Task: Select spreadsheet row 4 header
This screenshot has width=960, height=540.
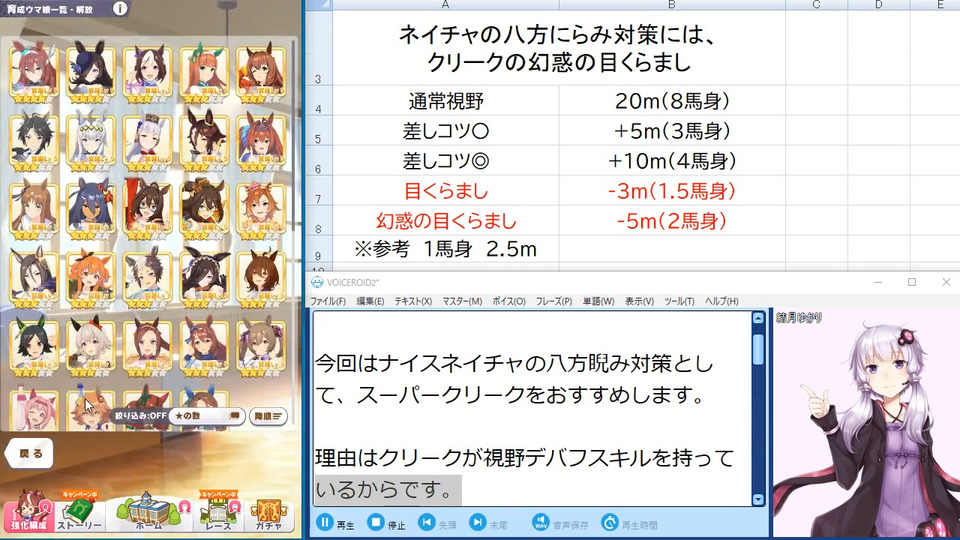Action: (318, 100)
